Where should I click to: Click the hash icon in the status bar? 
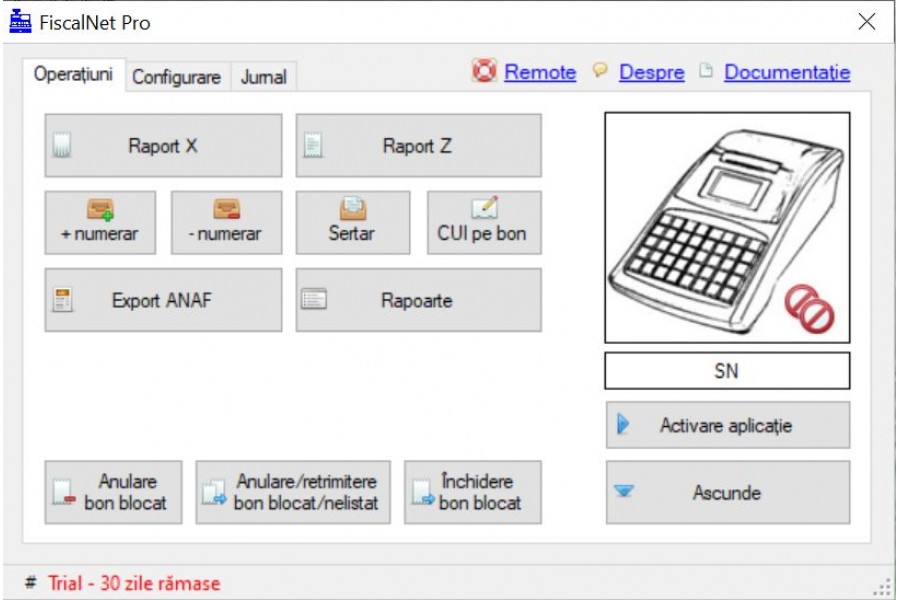(30, 583)
